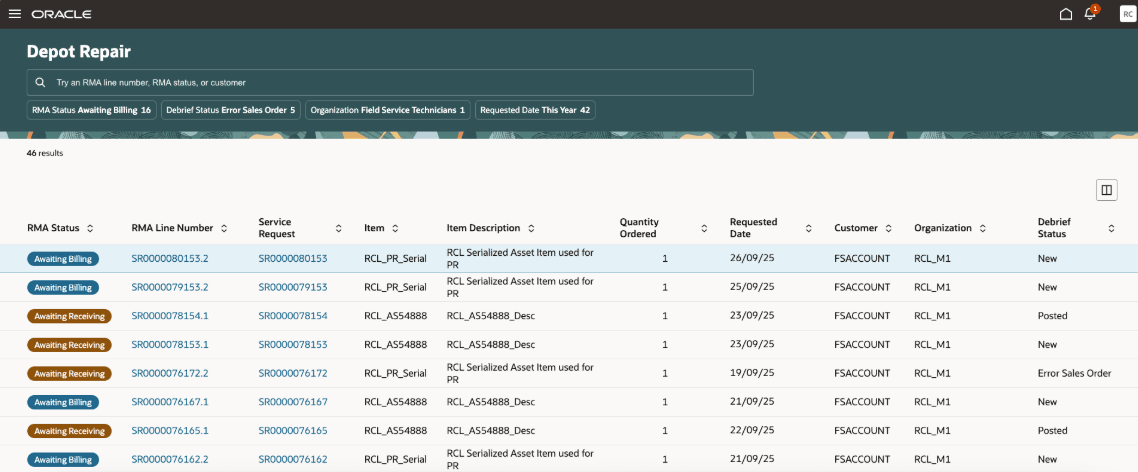Open the column settings icon above the table
1138x472 pixels.
[x=1106, y=190]
